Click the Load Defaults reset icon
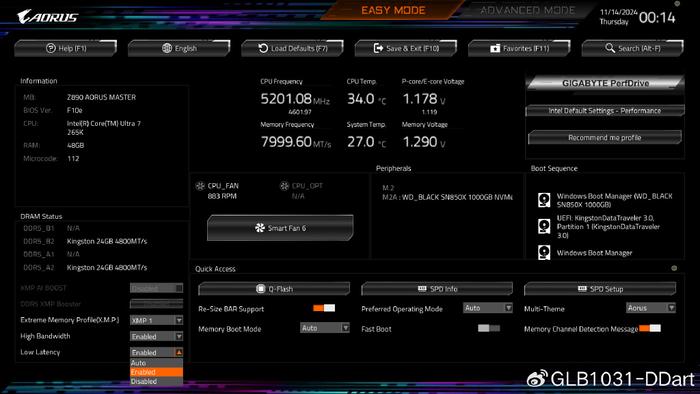 click(x=263, y=48)
